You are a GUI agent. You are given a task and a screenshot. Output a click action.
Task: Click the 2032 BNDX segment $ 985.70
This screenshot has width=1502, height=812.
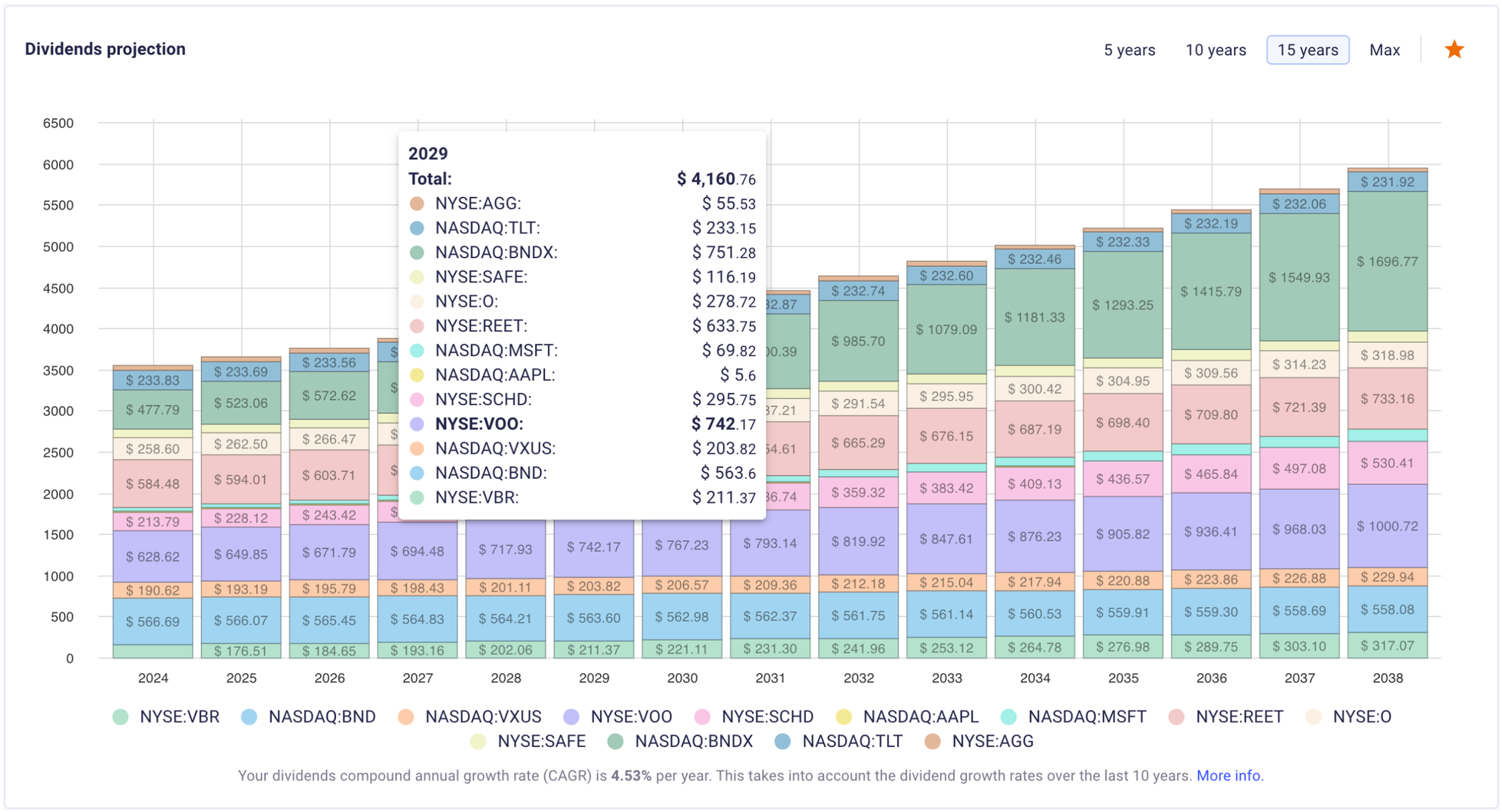click(859, 341)
